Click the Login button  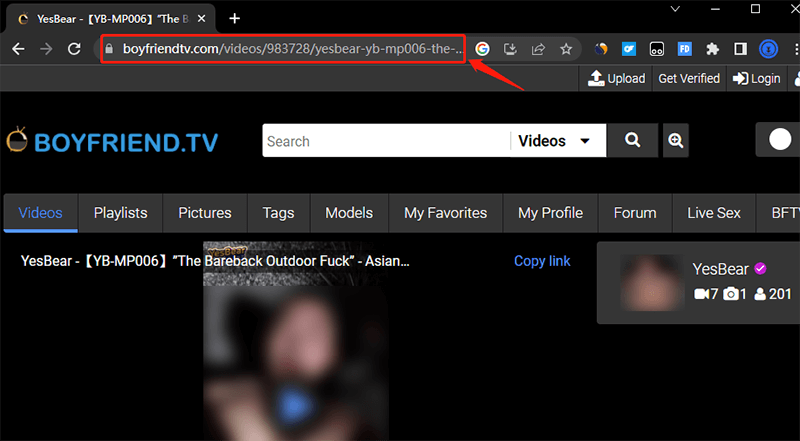(x=756, y=78)
